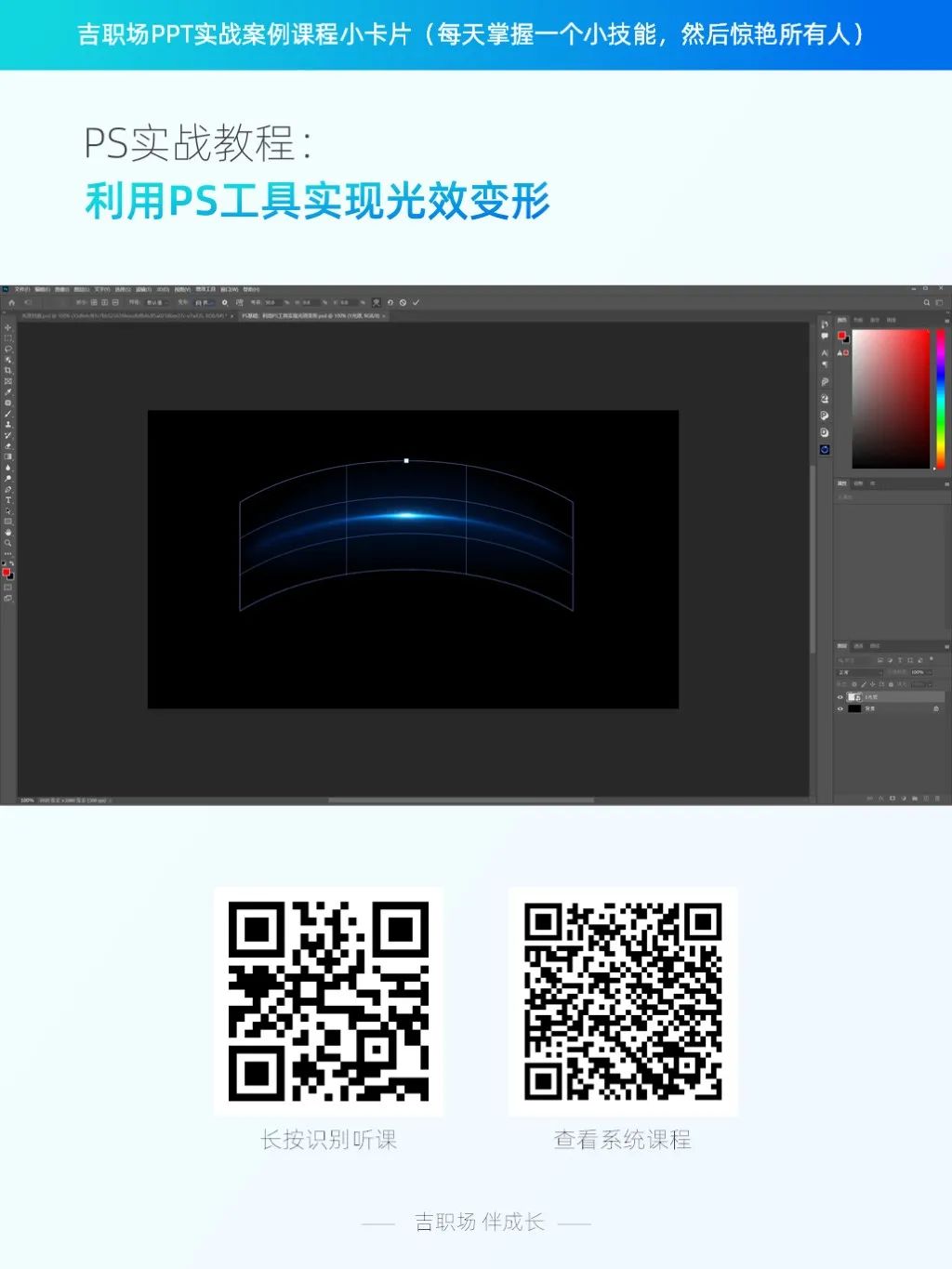The image size is (952, 1269).
Task: Select the Eraser tool
Action: [8, 446]
